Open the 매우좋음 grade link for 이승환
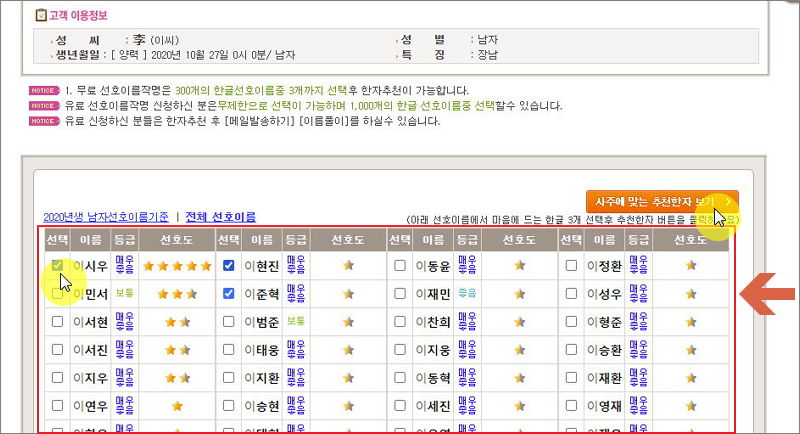The image size is (800, 434). coord(639,350)
